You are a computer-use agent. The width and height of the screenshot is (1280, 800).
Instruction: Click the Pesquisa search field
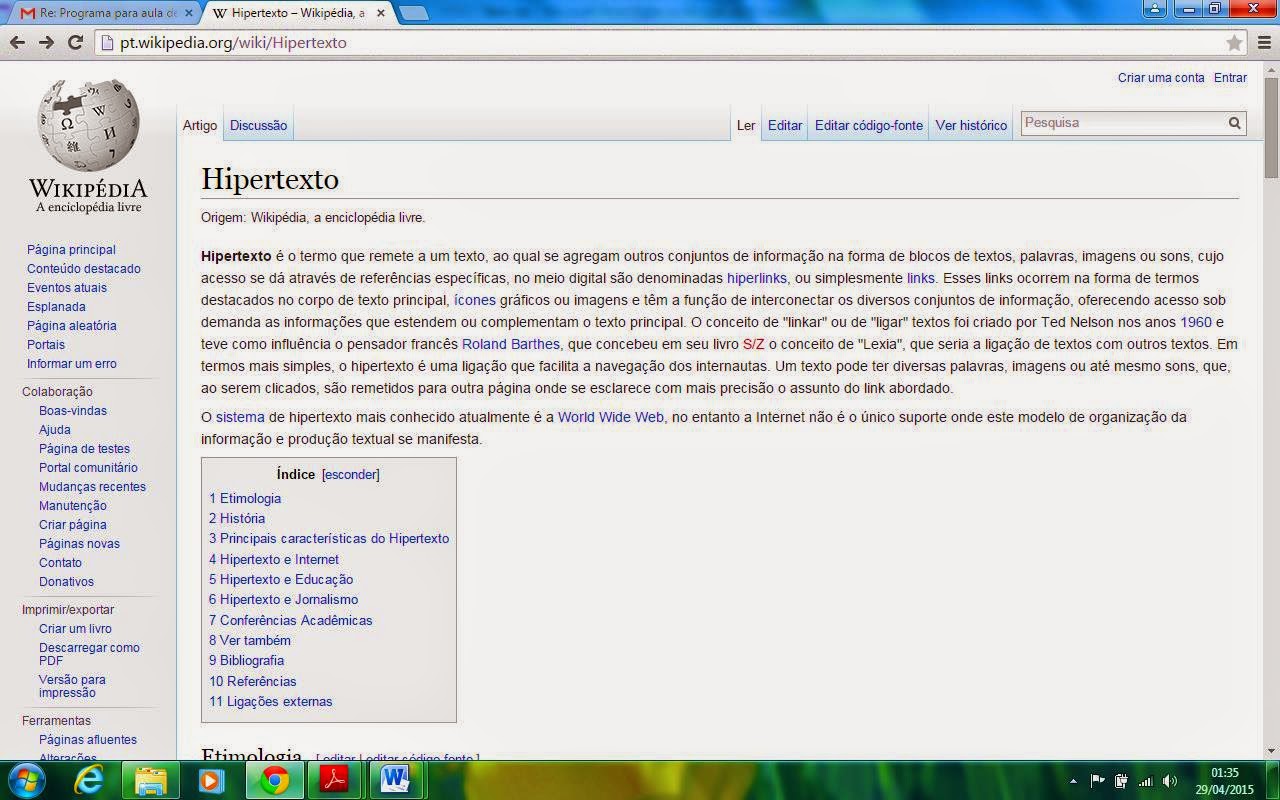1122,123
